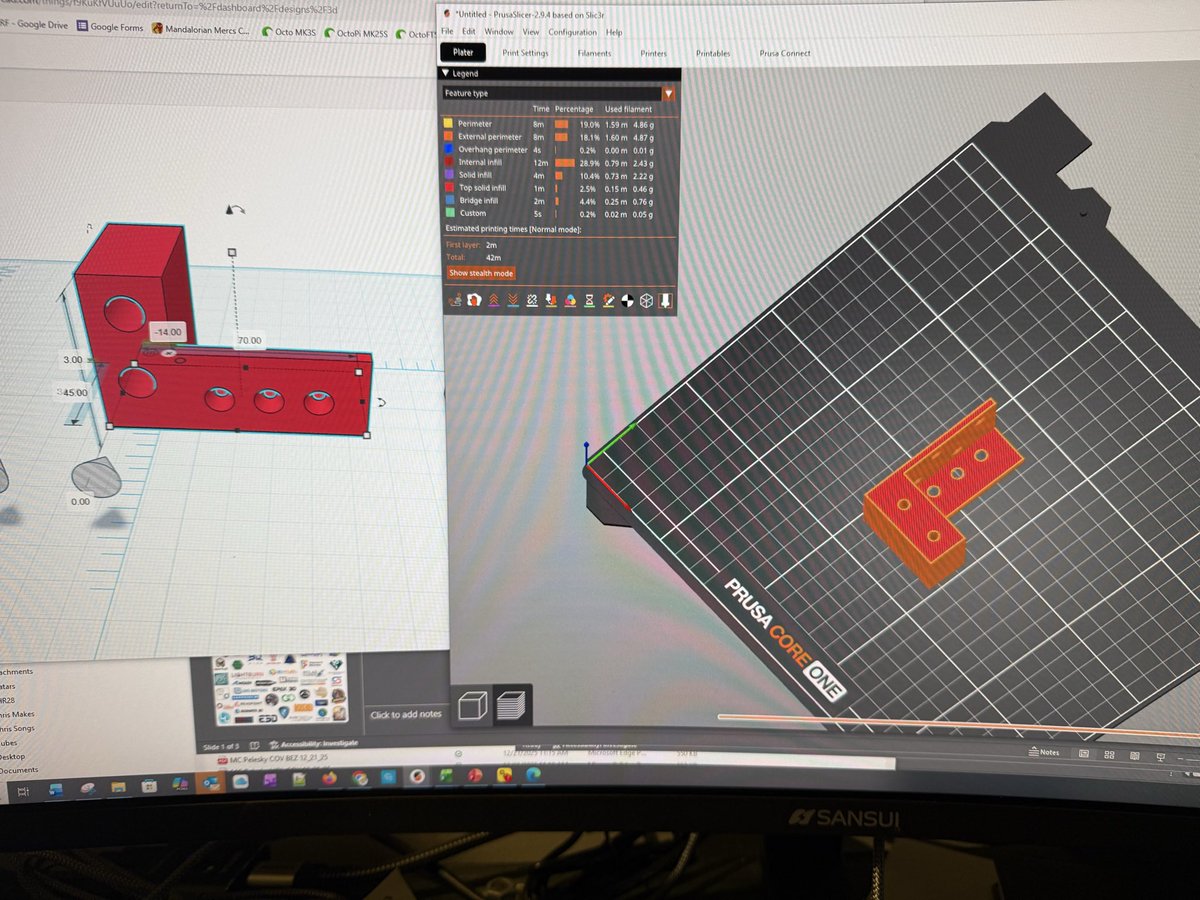1200x900 pixels.
Task: Toggle Shells wireframe cube icon
Action: click(646, 300)
